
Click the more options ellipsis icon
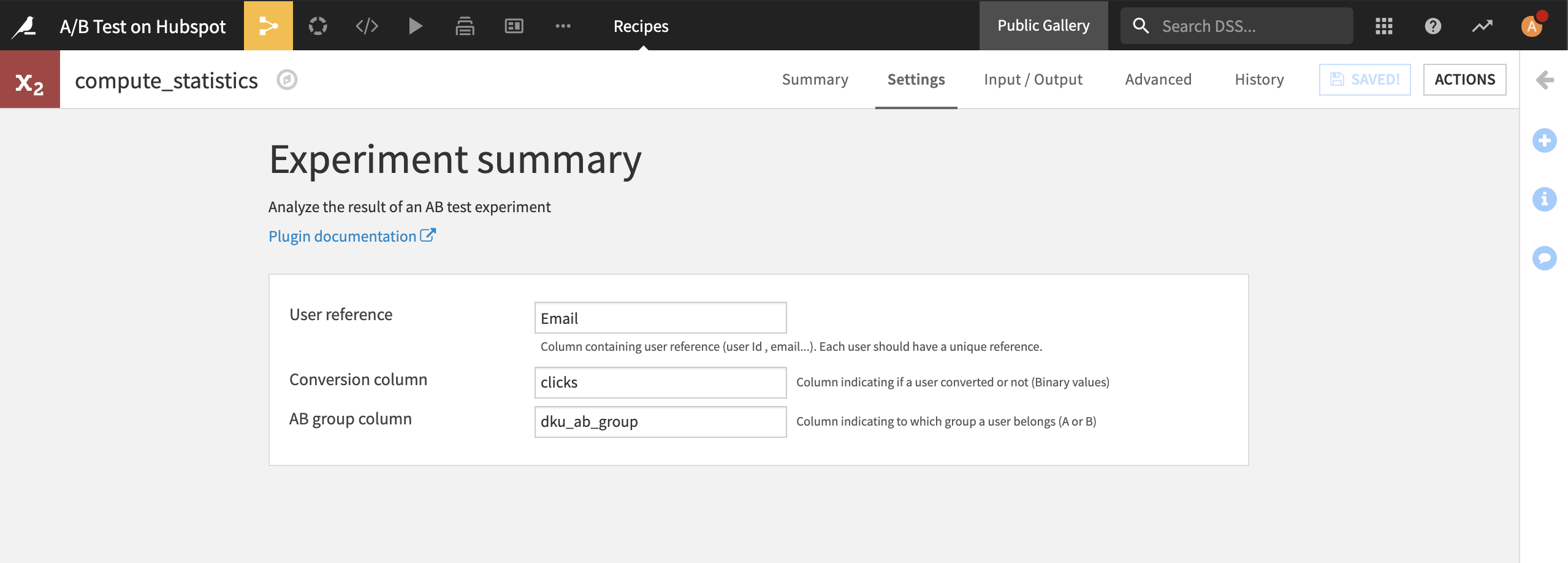coord(562,25)
